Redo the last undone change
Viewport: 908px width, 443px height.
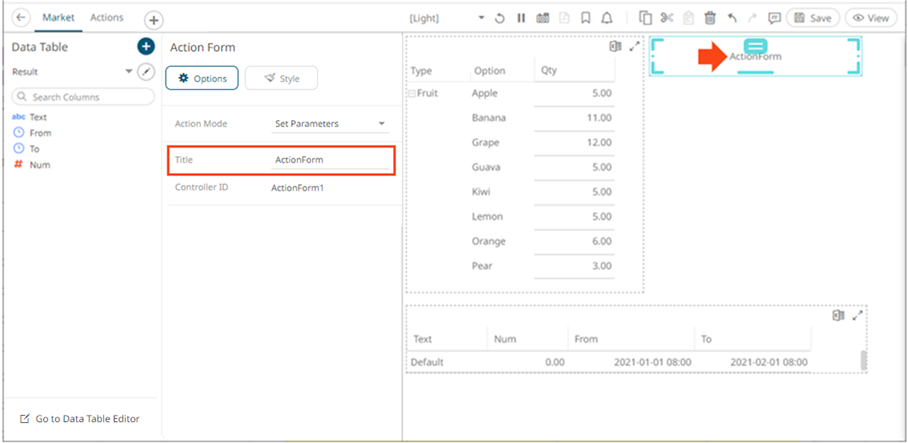point(753,18)
